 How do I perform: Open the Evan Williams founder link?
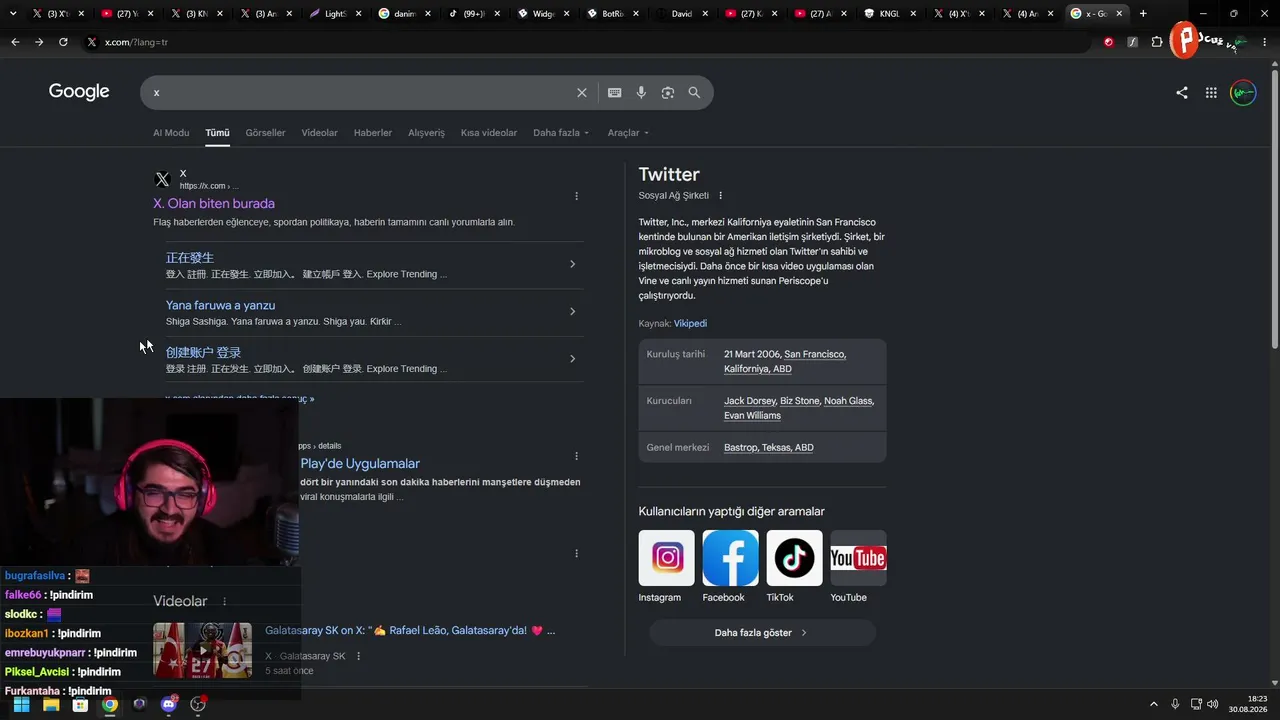752,416
